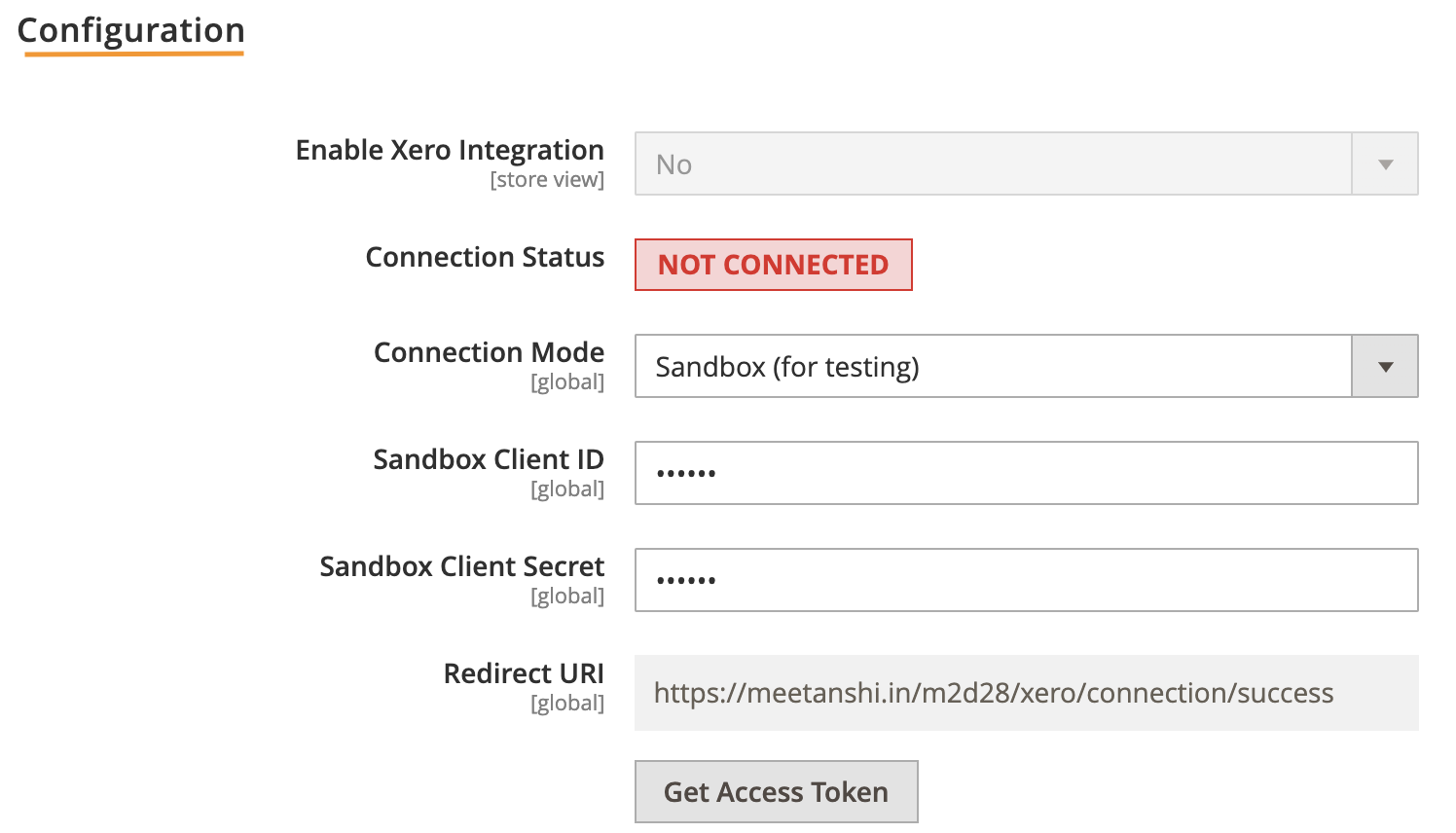
Task: Select the Redirect URI text field
Action: pyautogui.click(x=1026, y=693)
